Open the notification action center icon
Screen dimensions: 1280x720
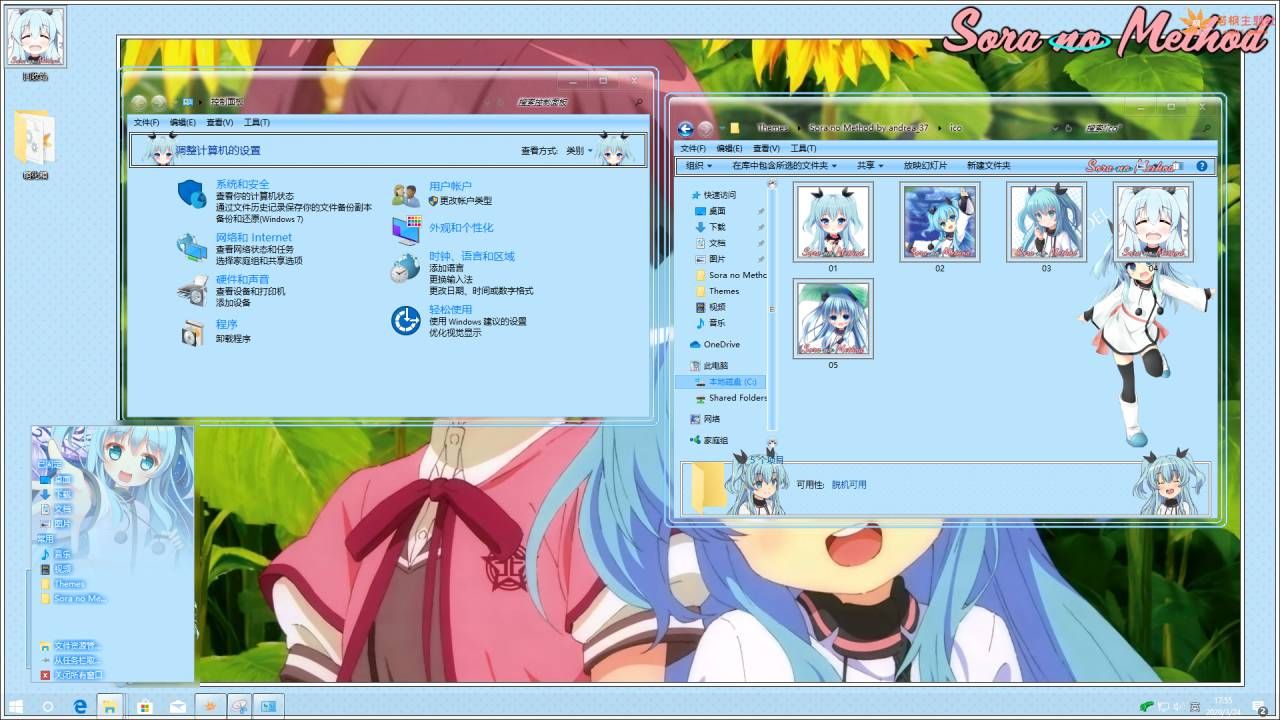1262,706
